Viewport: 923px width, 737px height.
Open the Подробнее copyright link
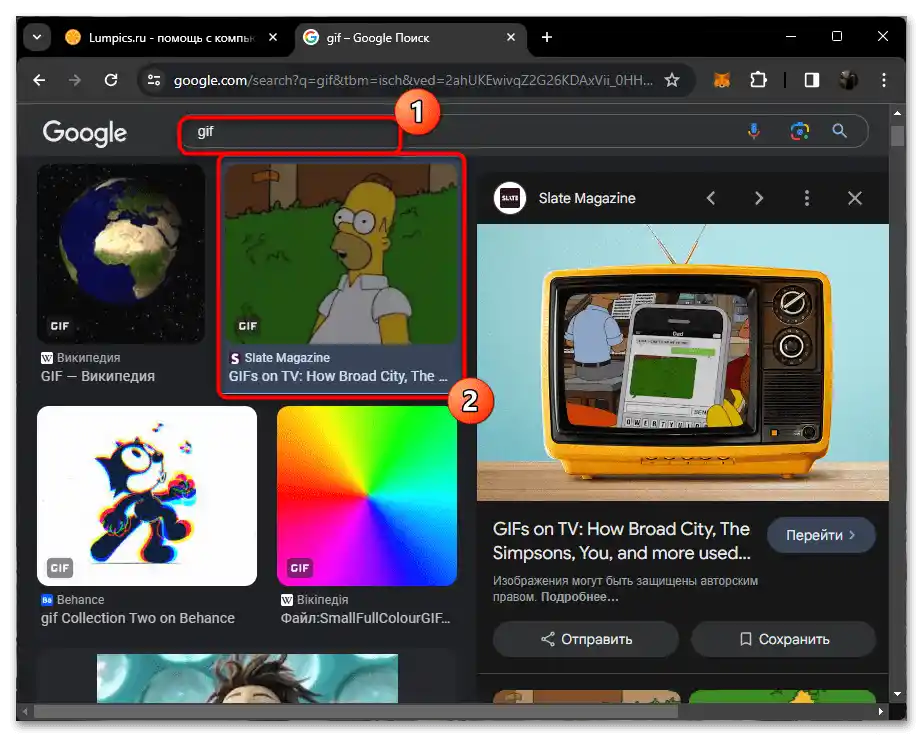(x=579, y=597)
